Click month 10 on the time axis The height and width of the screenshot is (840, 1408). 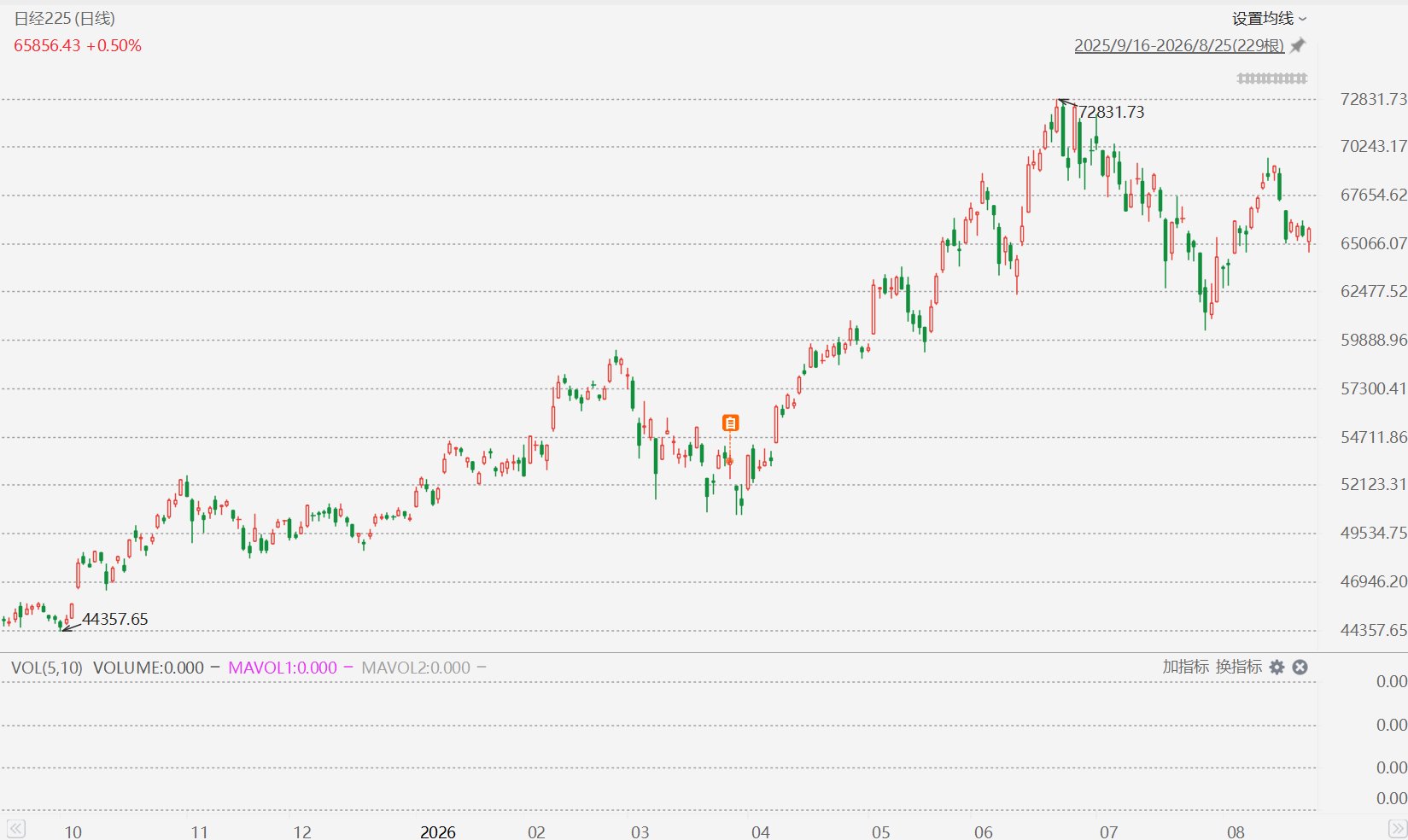pyautogui.click(x=73, y=831)
